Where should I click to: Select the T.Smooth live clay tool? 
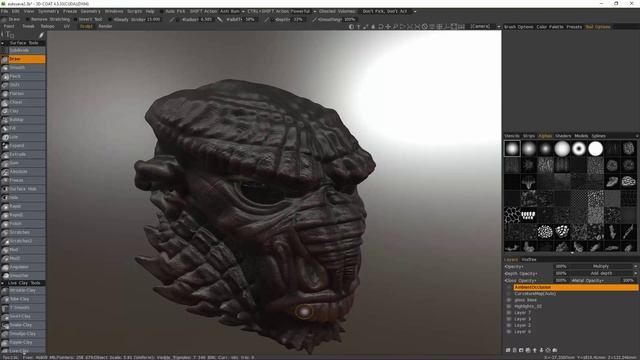tap(23, 308)
